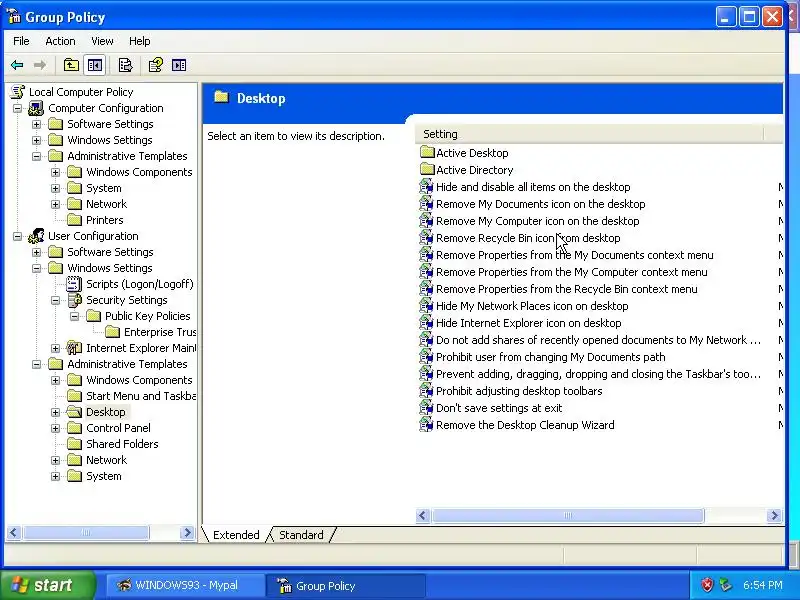Click the Active Directory folder icon

click(x=427, y=169)
